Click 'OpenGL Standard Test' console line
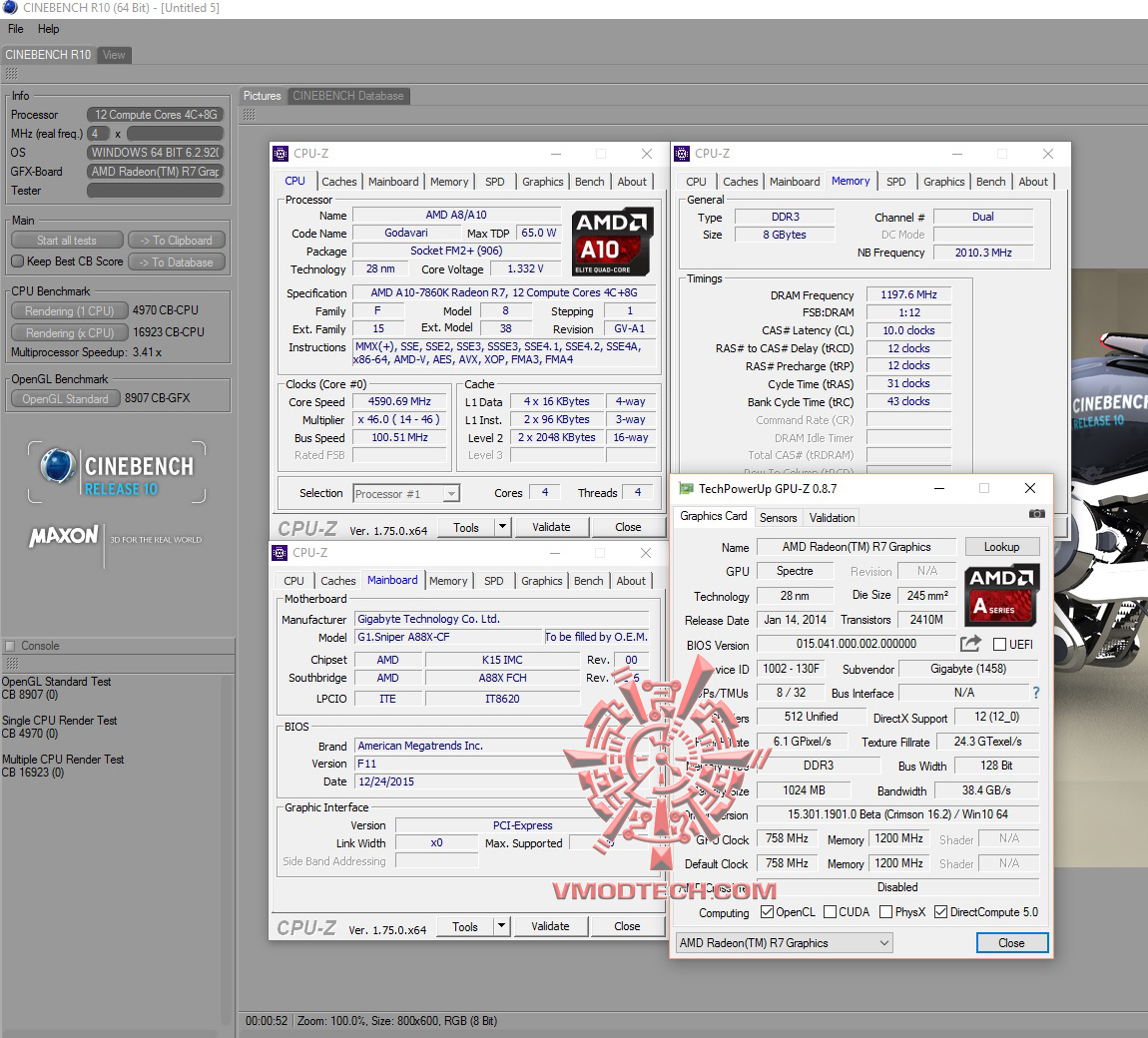 (x=56, y=682)
